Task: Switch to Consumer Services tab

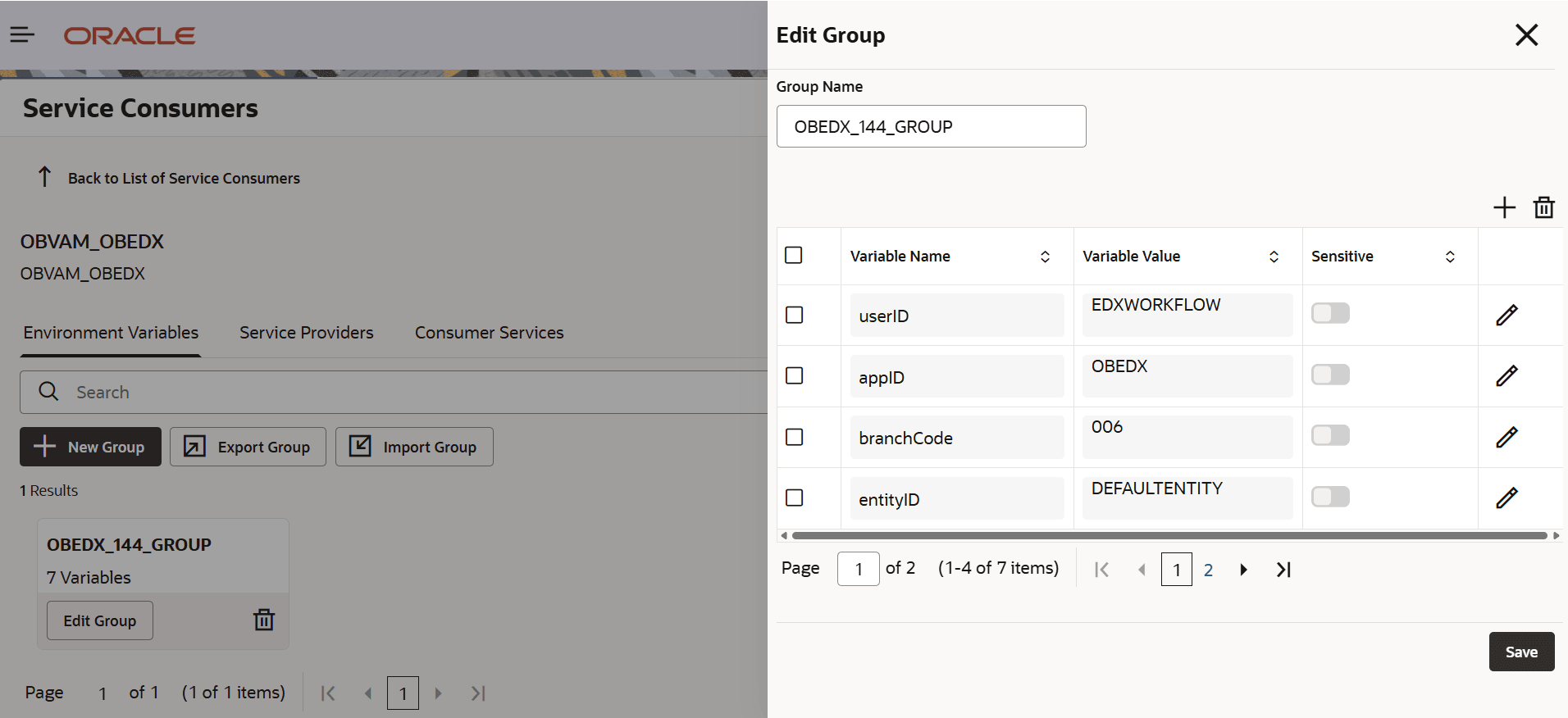Action: 489,333
